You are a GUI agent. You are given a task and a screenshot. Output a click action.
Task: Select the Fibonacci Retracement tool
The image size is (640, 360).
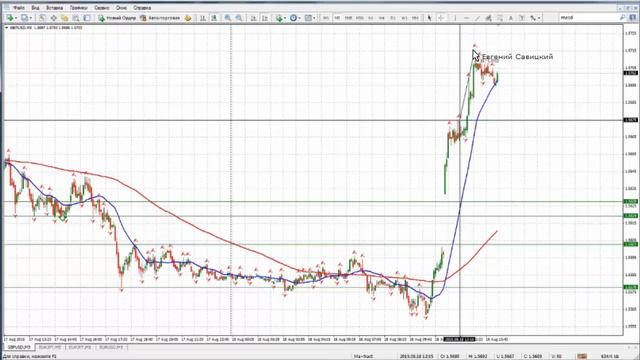tap(500, 18)
